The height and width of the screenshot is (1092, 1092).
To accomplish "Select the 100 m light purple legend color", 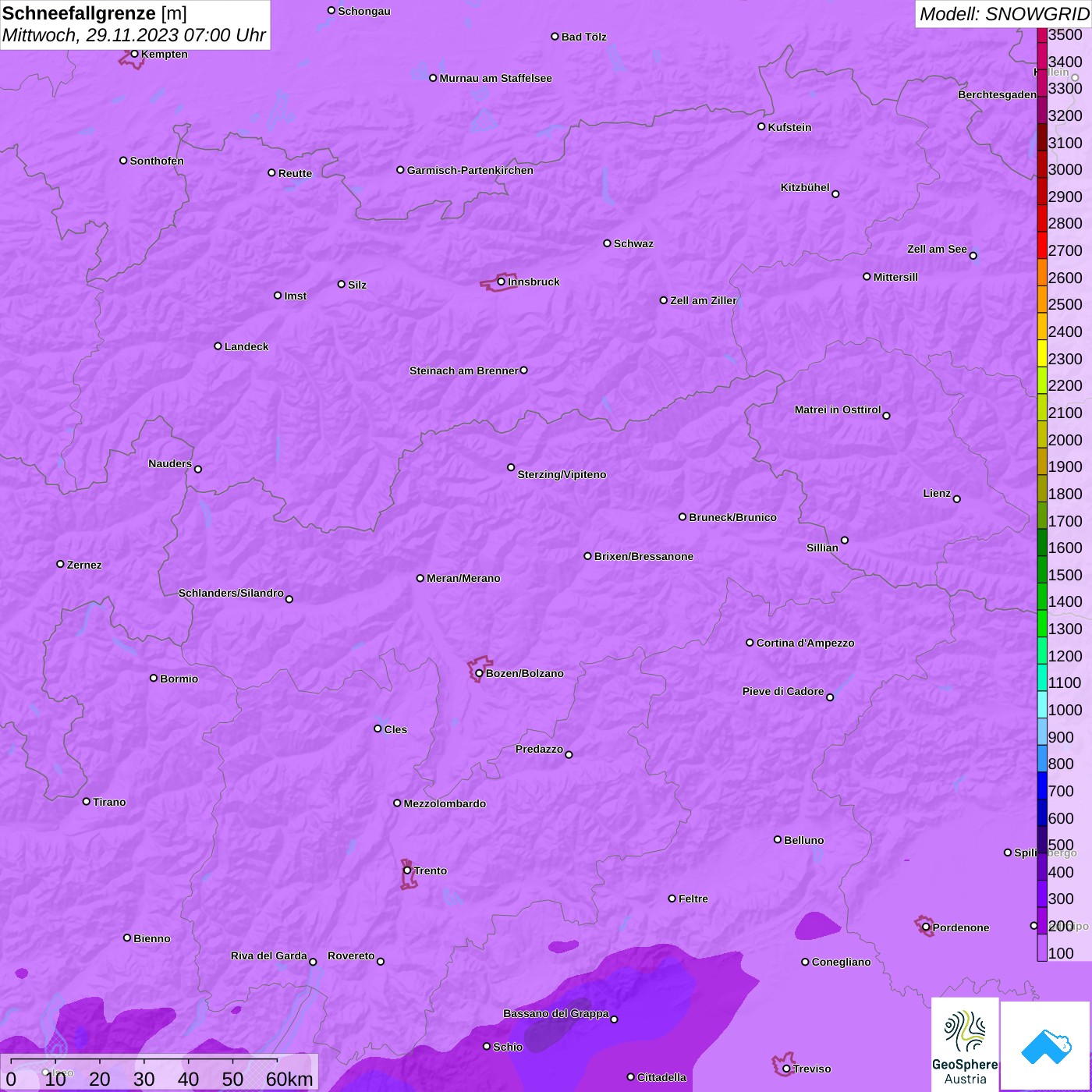I will click(x=1042, y=947).
